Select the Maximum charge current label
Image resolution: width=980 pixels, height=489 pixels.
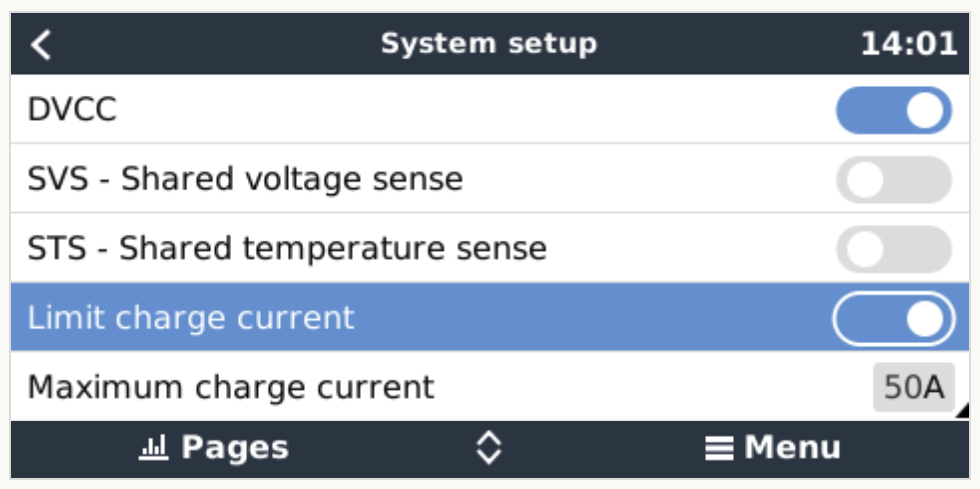tap(231, 387)
